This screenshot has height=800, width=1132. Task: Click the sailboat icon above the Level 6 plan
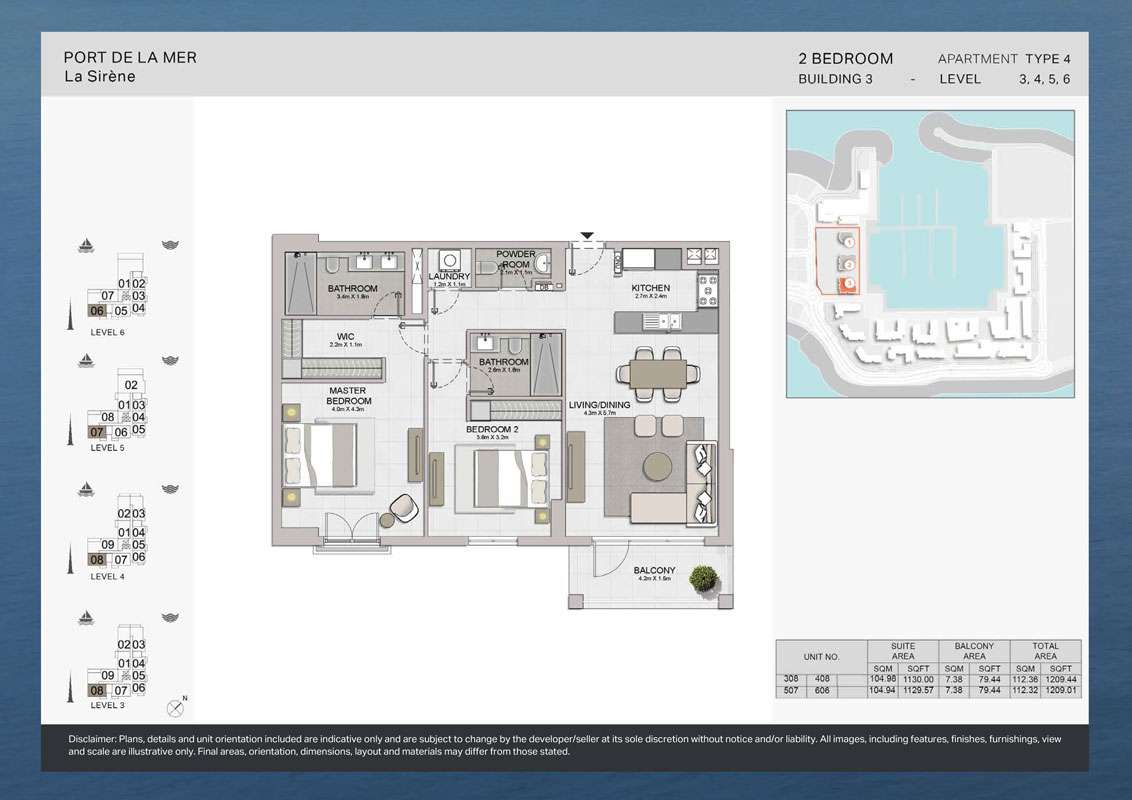pos(87,245)
